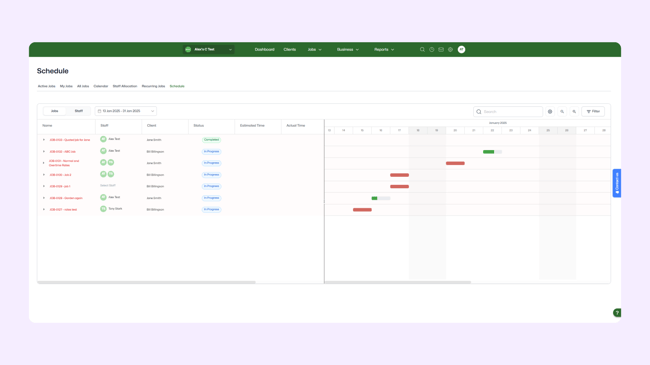The height and width of the screenshot is (365, 650).
Task: Click into the schedule Search field
Action: (508, 112)
